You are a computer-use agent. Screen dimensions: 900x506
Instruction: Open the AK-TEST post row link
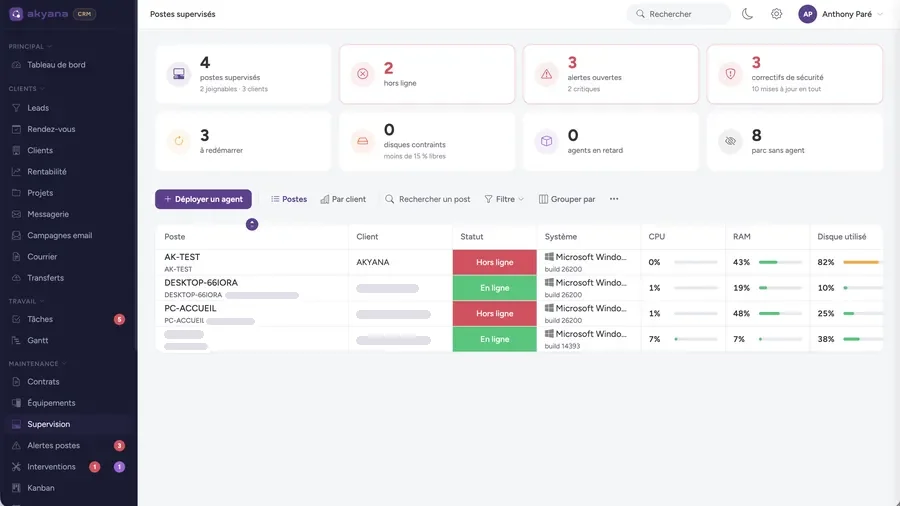point(182,257)
